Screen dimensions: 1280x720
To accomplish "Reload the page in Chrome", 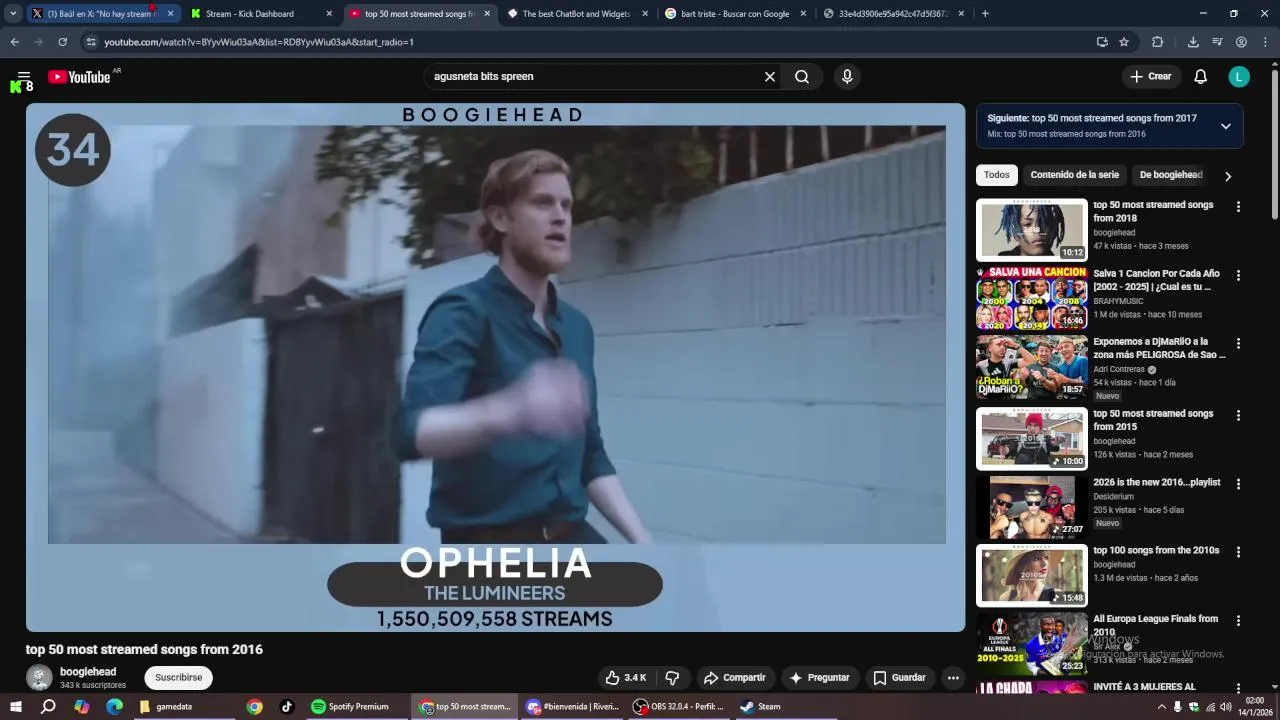I will coord(62,42).
